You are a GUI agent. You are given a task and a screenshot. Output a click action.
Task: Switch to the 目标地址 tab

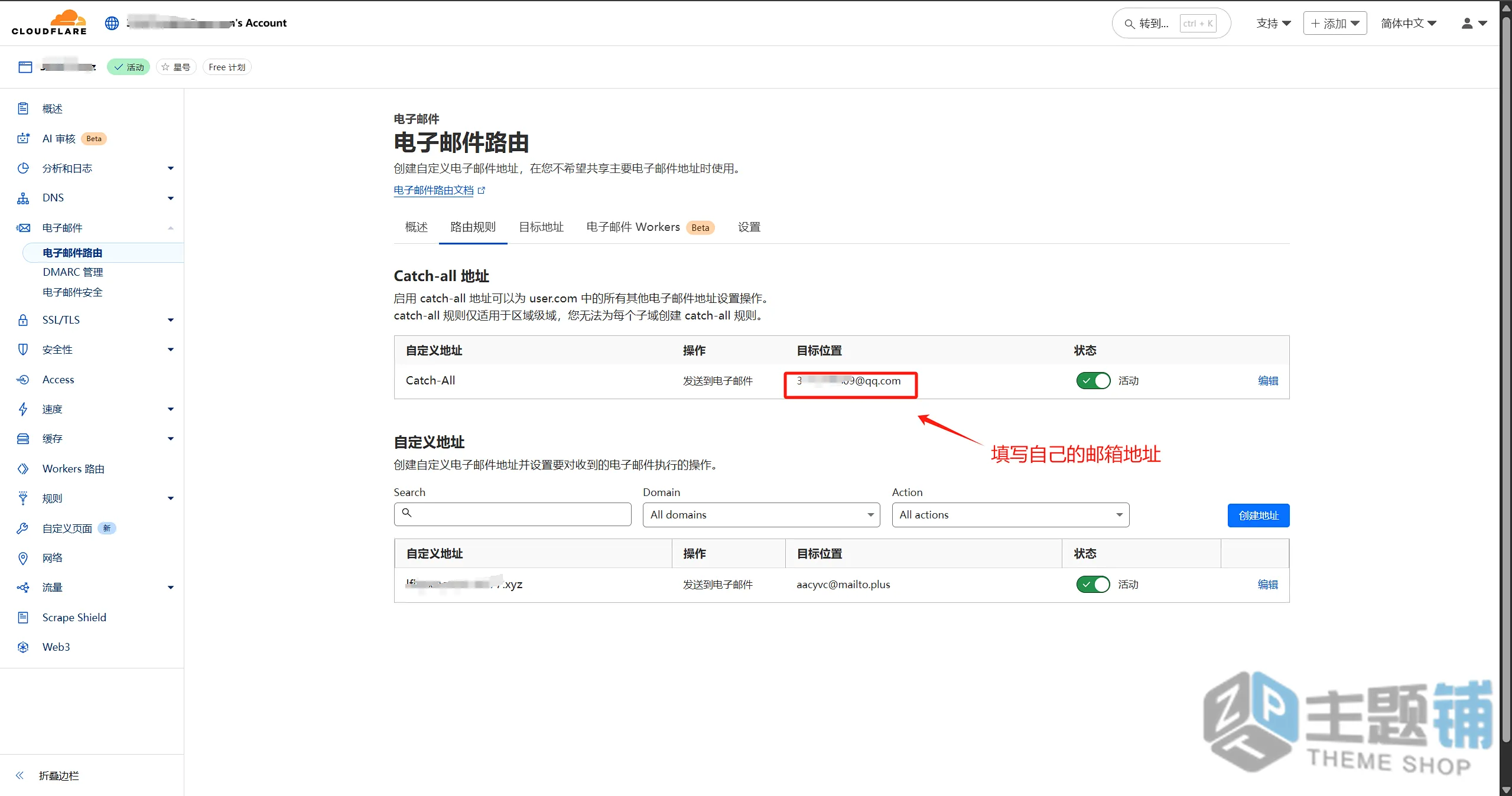pos(541,227)
